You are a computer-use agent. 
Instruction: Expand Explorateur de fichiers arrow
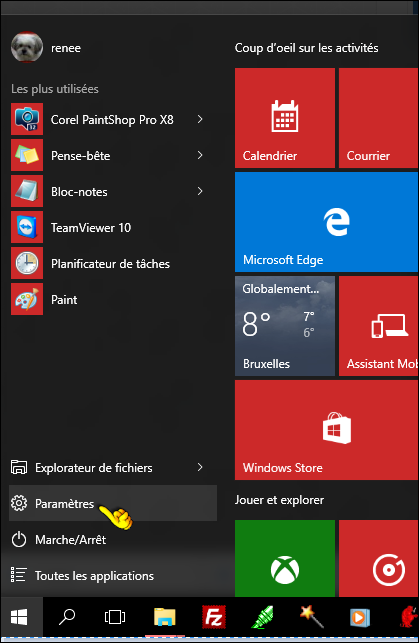point(200,467)
